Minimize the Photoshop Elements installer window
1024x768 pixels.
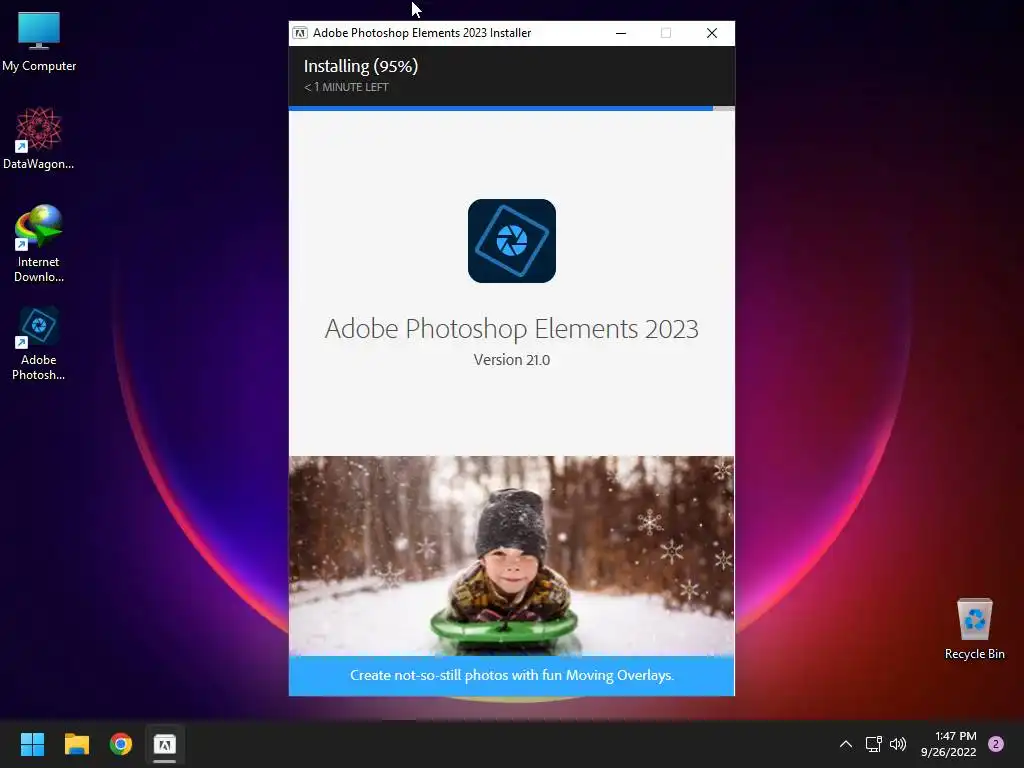point(621,33)
